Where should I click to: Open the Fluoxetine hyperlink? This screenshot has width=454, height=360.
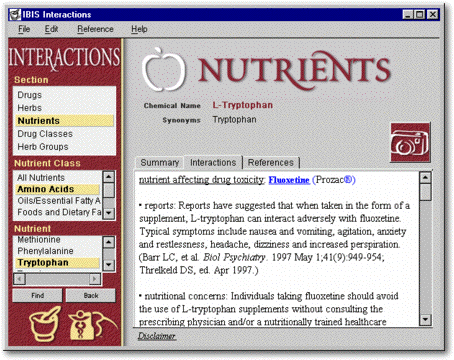pyautogui.click(x=289, y=180)
